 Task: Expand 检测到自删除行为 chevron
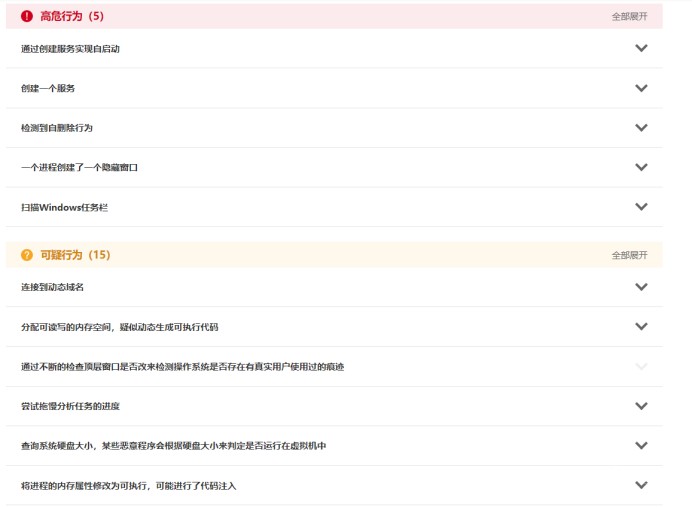[x=641, y=128]
